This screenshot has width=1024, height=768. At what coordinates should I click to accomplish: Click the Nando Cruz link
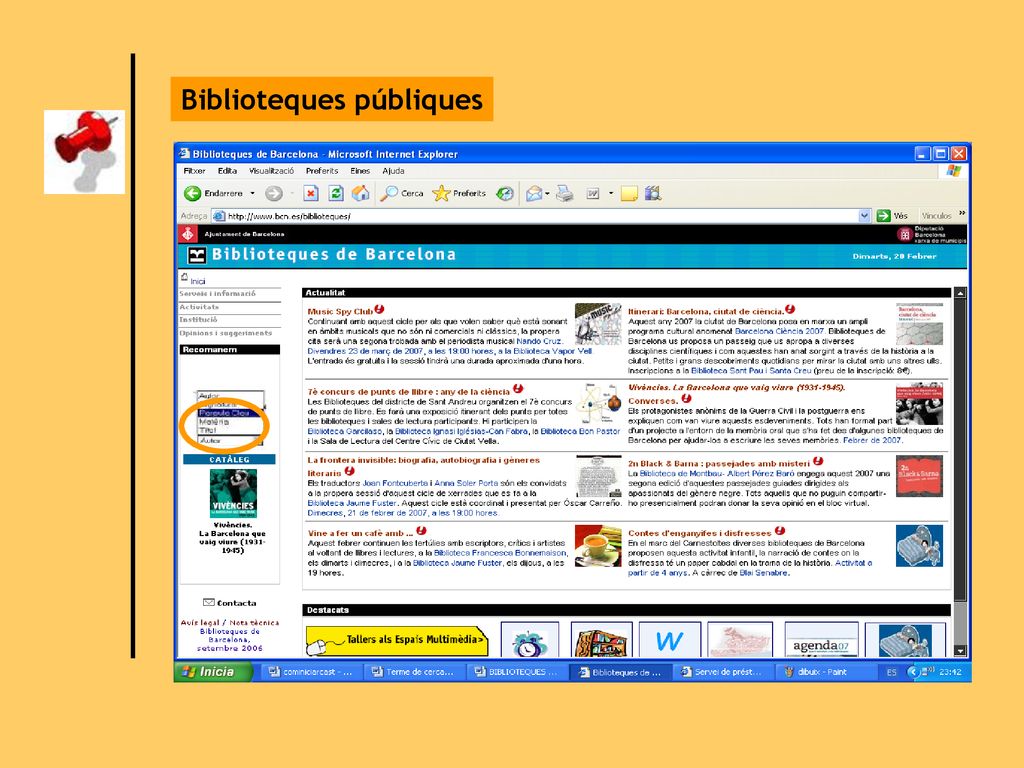(x=539, y=341)
